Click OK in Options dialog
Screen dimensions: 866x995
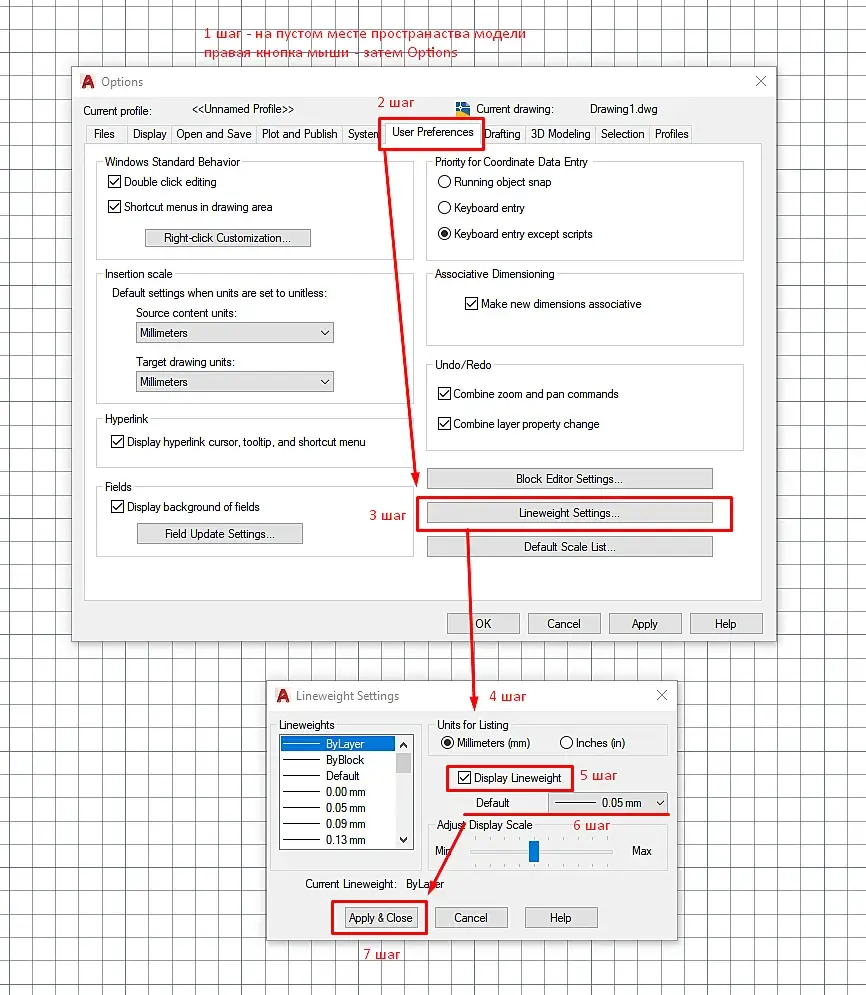click(x=483, y=624)
